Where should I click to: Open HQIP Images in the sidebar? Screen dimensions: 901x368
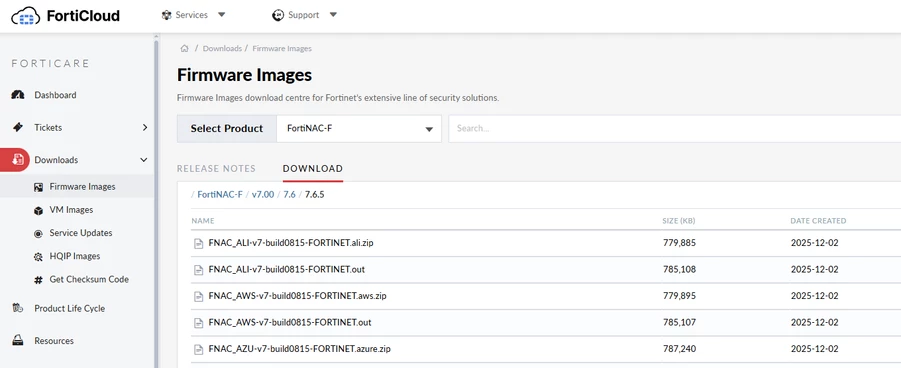[75, 256]
